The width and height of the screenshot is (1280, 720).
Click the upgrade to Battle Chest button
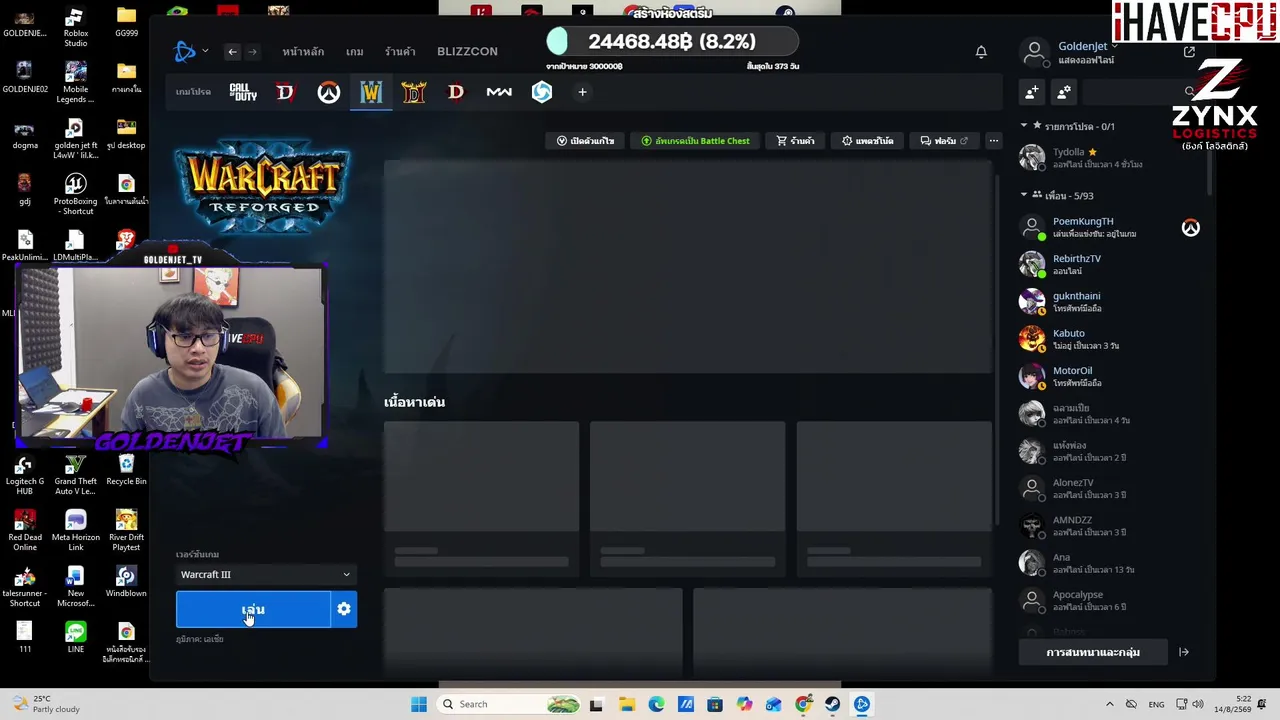tap(696, 141)
